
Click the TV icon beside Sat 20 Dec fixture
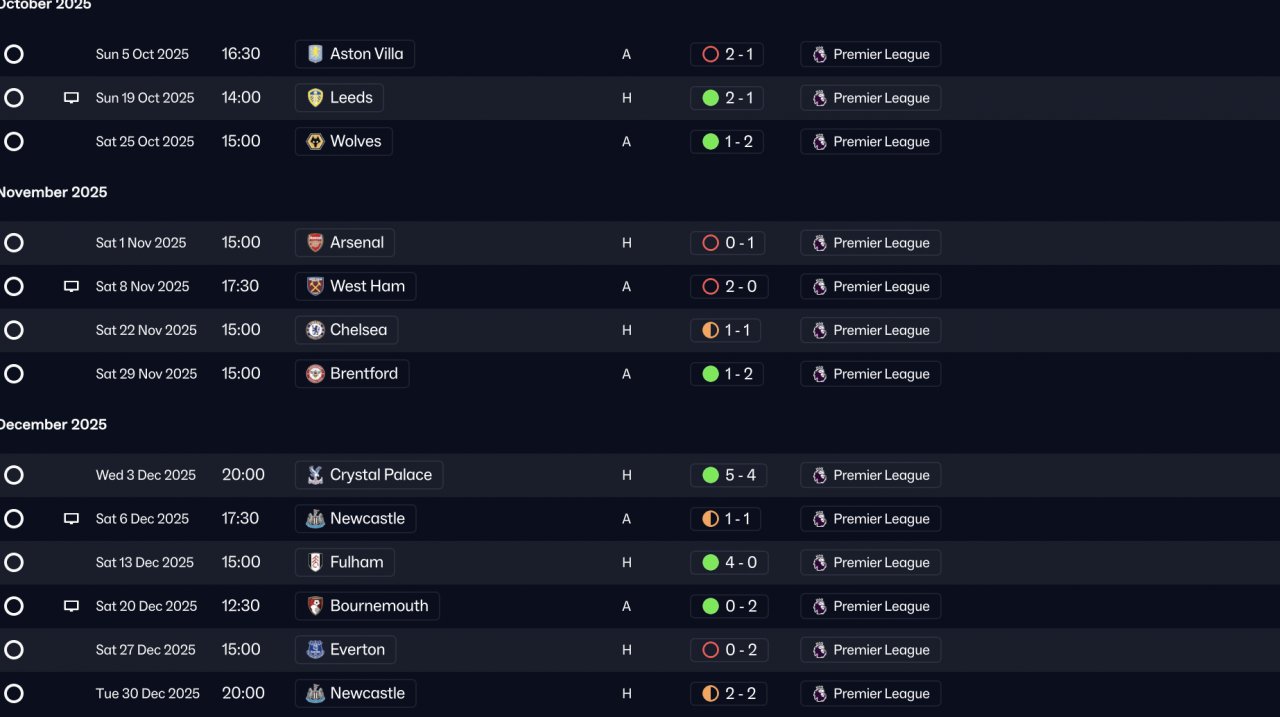click(x=71, y=606)
